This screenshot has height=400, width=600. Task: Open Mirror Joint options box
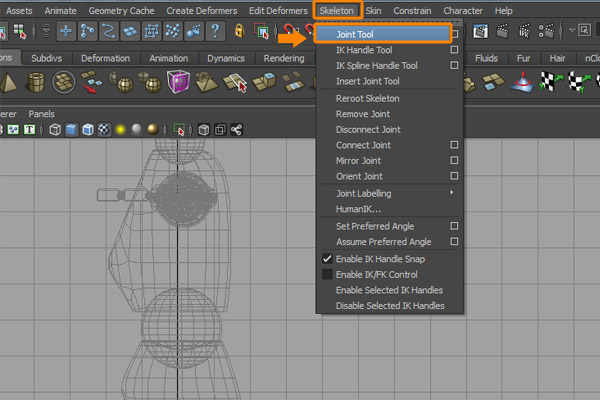(x=454, y=161)
